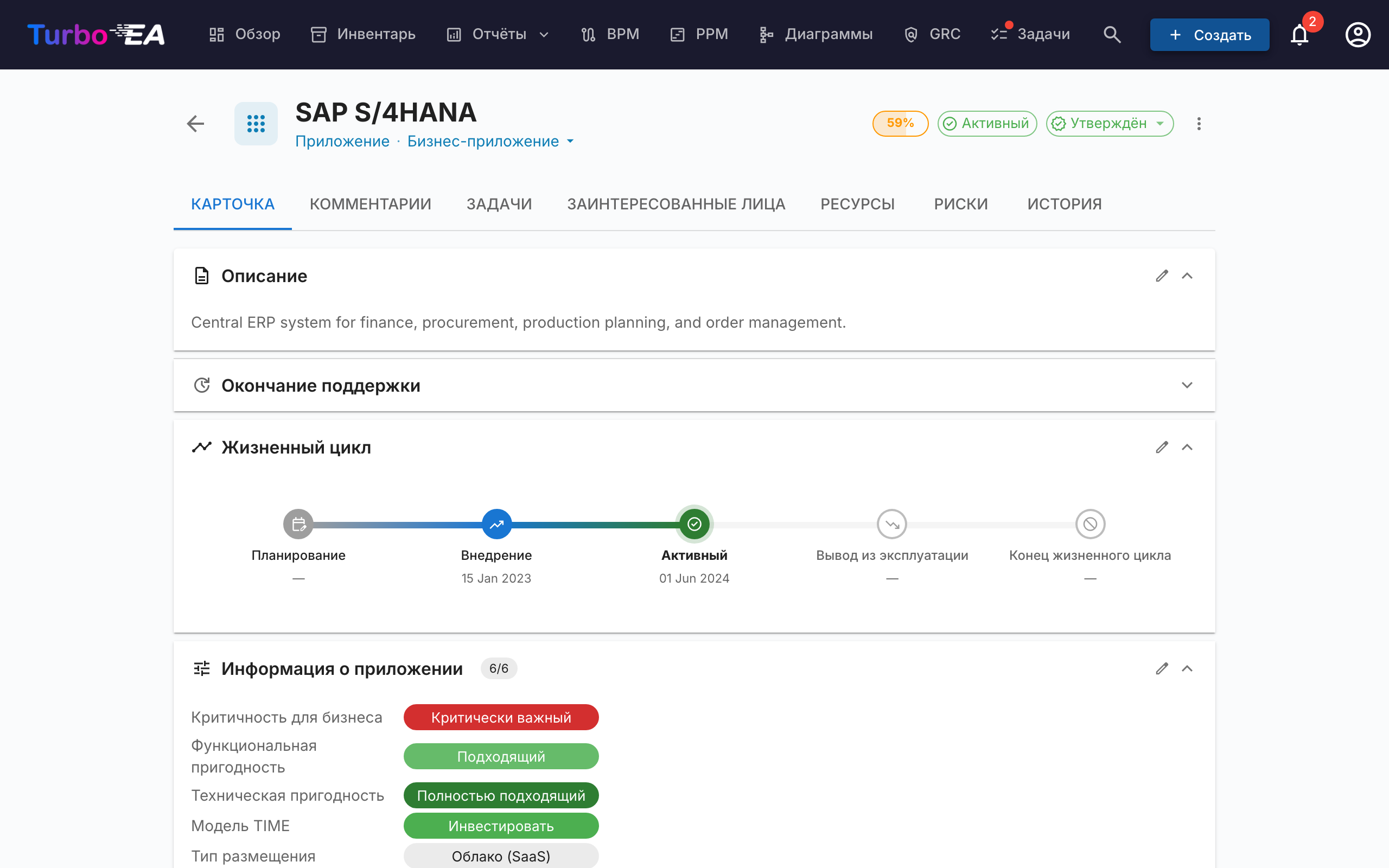
Task: Click the Окончание поддержки clock icon
Action: pyautogui.click(x=201, y=385)
